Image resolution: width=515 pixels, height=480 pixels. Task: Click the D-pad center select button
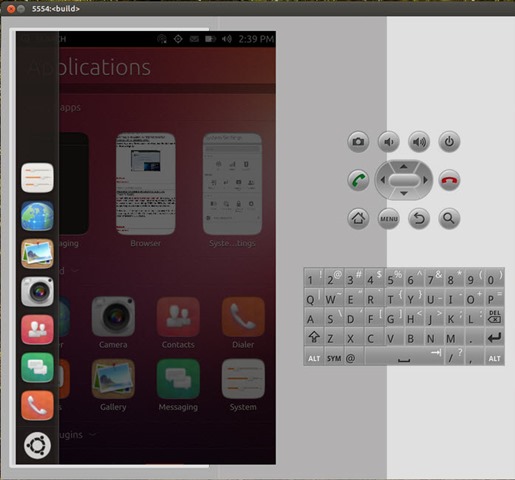pyautogui.click(x=404, y=180)
